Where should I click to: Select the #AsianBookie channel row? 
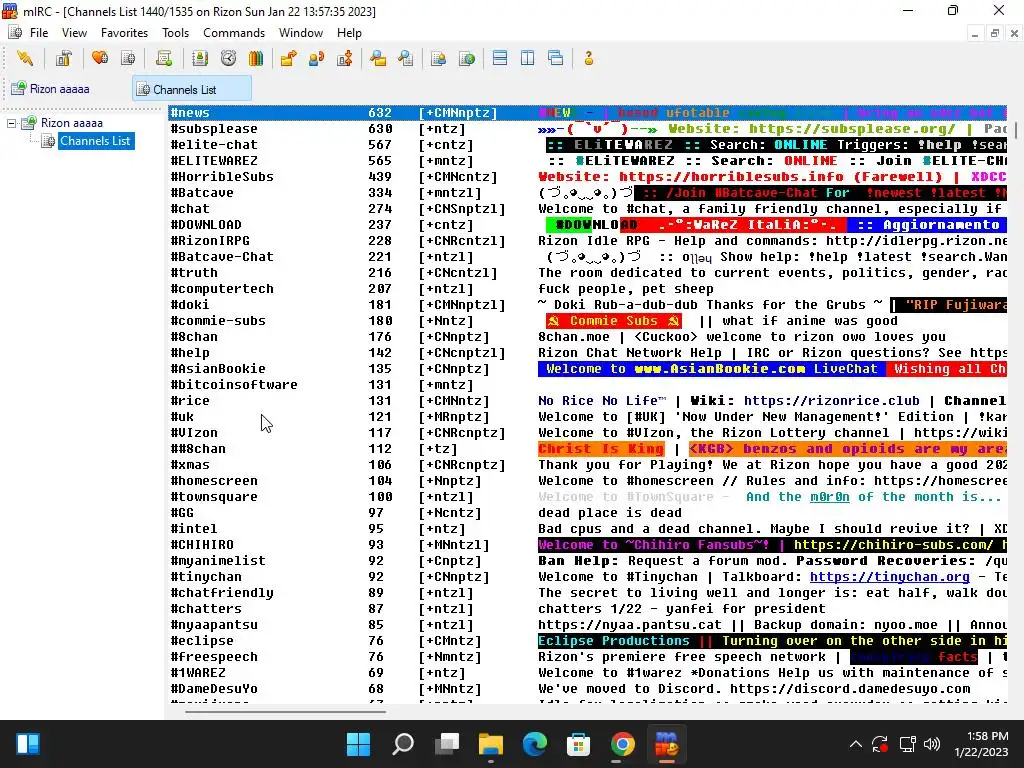click(587, 369)
